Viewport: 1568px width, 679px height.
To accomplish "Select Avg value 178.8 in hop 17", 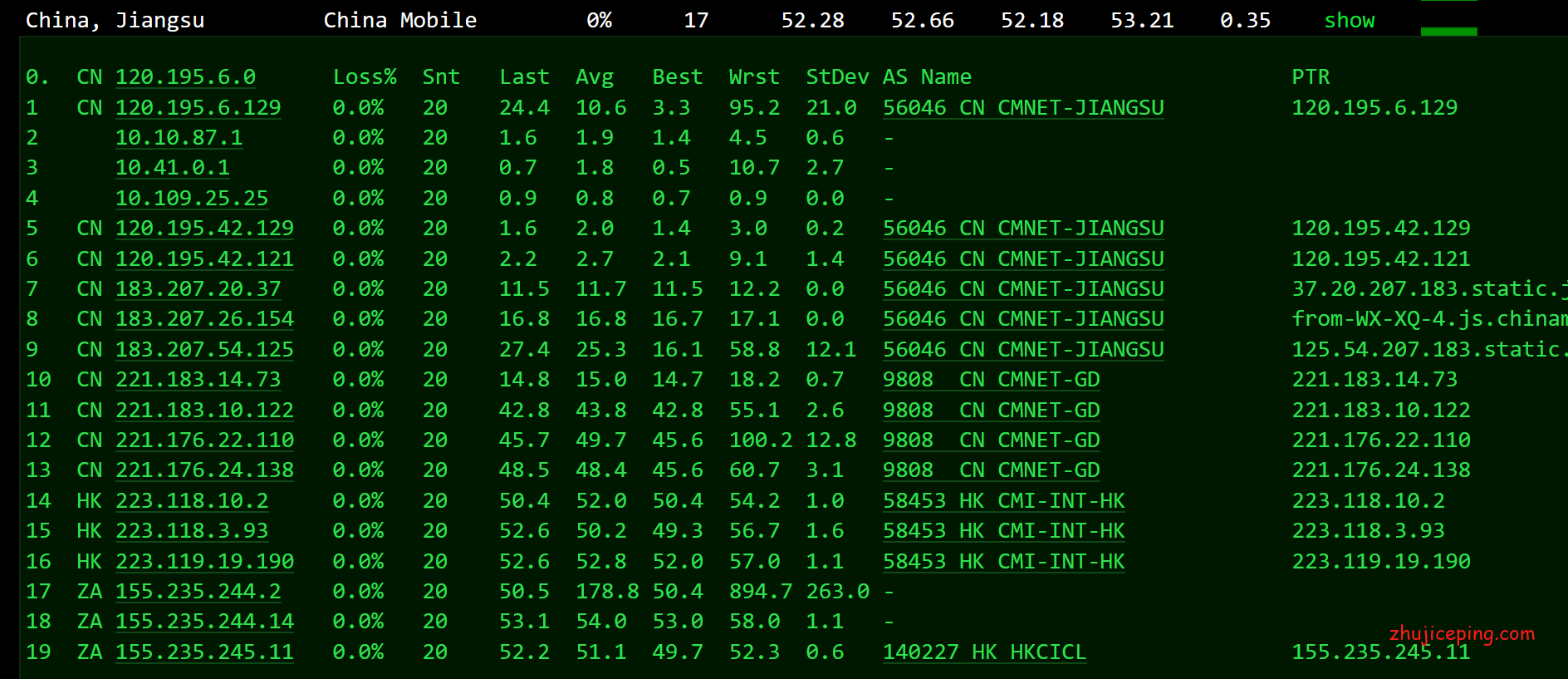I will pos(607,592).
